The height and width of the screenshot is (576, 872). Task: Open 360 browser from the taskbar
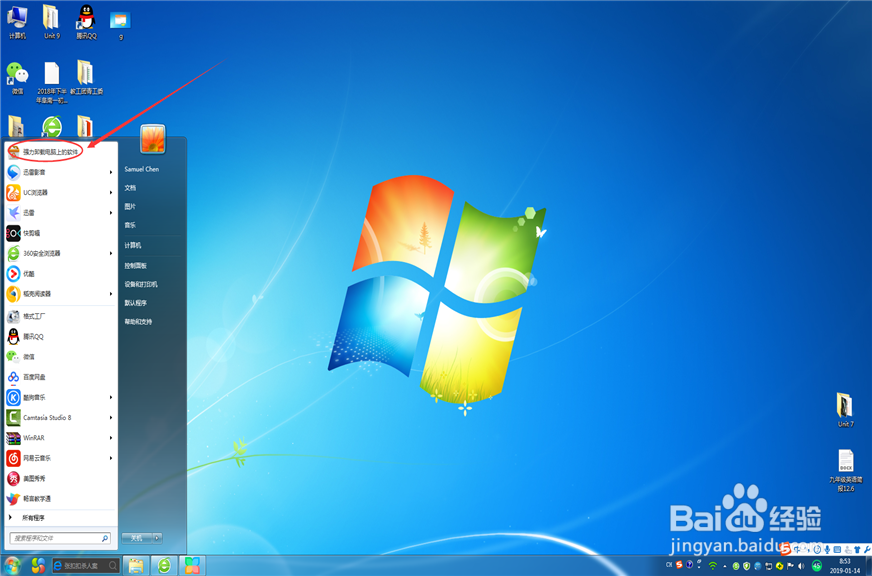tap(164, 565)
